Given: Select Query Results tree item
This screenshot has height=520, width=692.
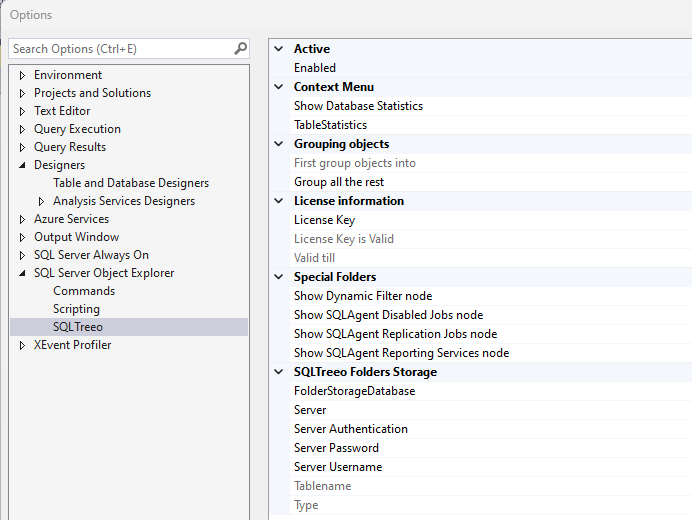Looking at the screenshot, I should pos(70,147).
